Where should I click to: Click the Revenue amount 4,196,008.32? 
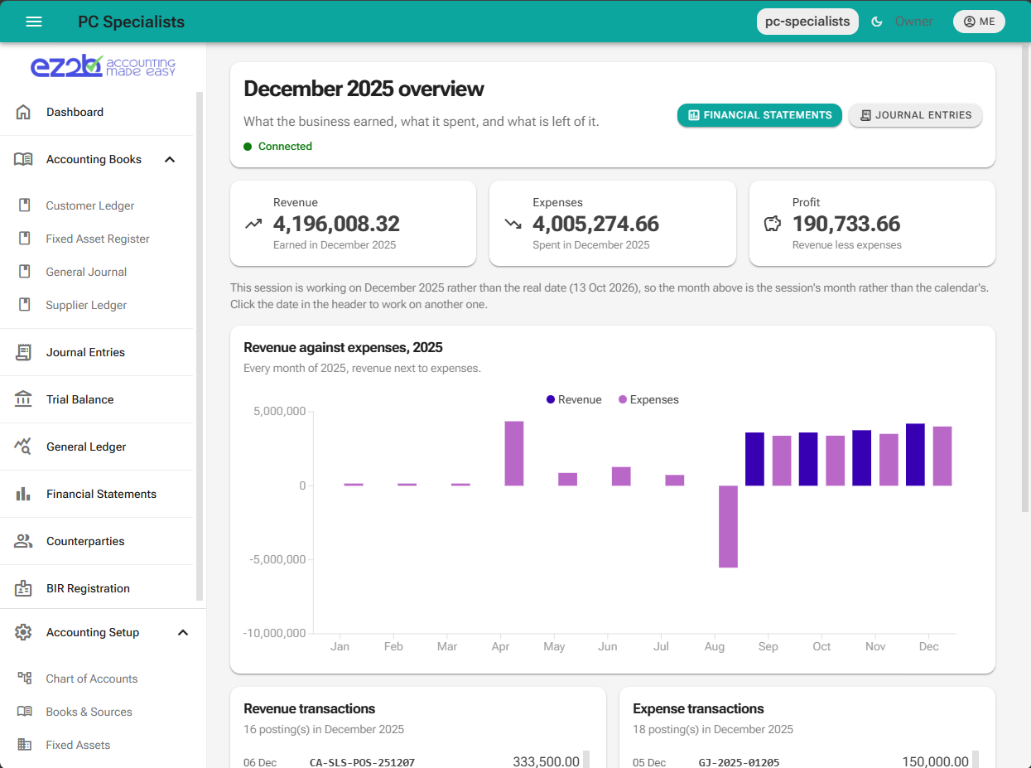336,224
